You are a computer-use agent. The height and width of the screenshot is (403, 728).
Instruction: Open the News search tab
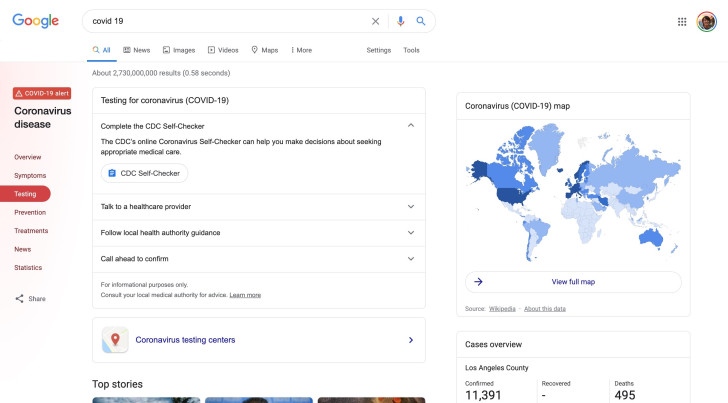(137, 50)
